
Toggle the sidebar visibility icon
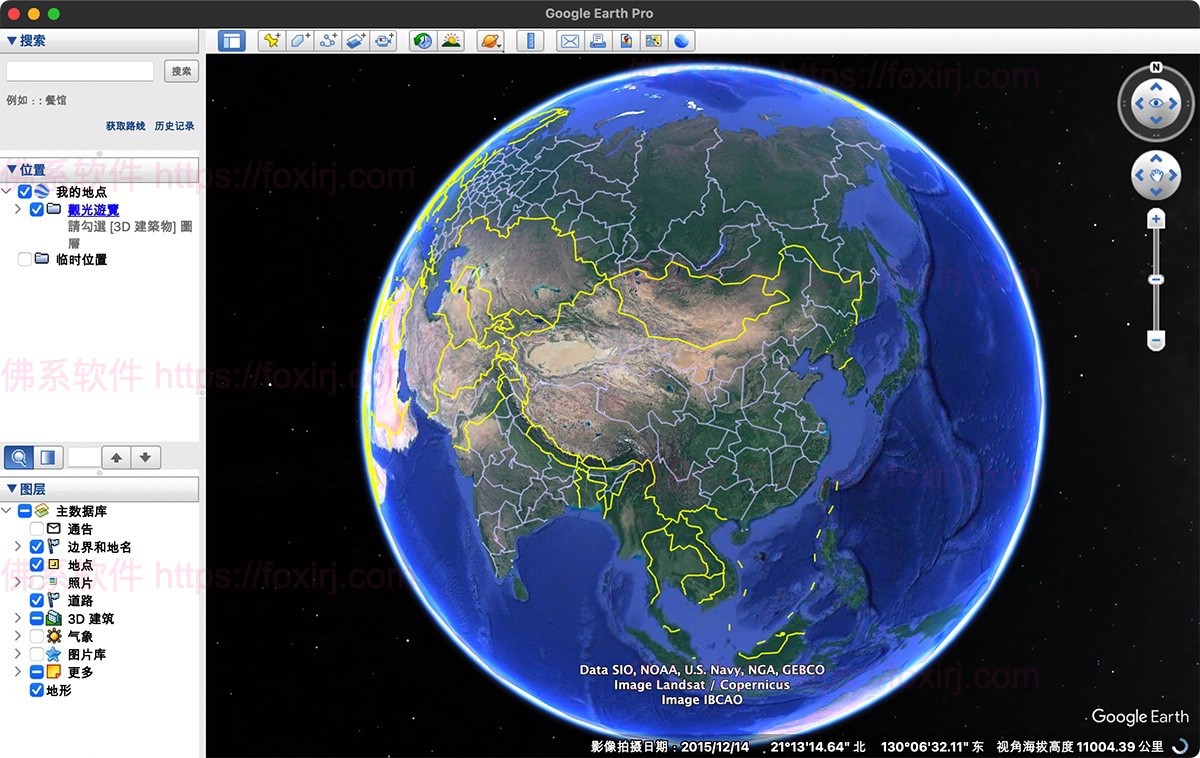[x=231, y=40]
